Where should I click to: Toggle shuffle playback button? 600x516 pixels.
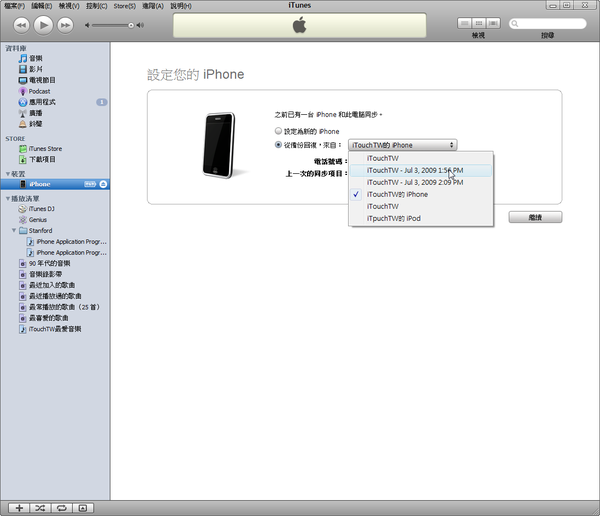click(40, 508)
